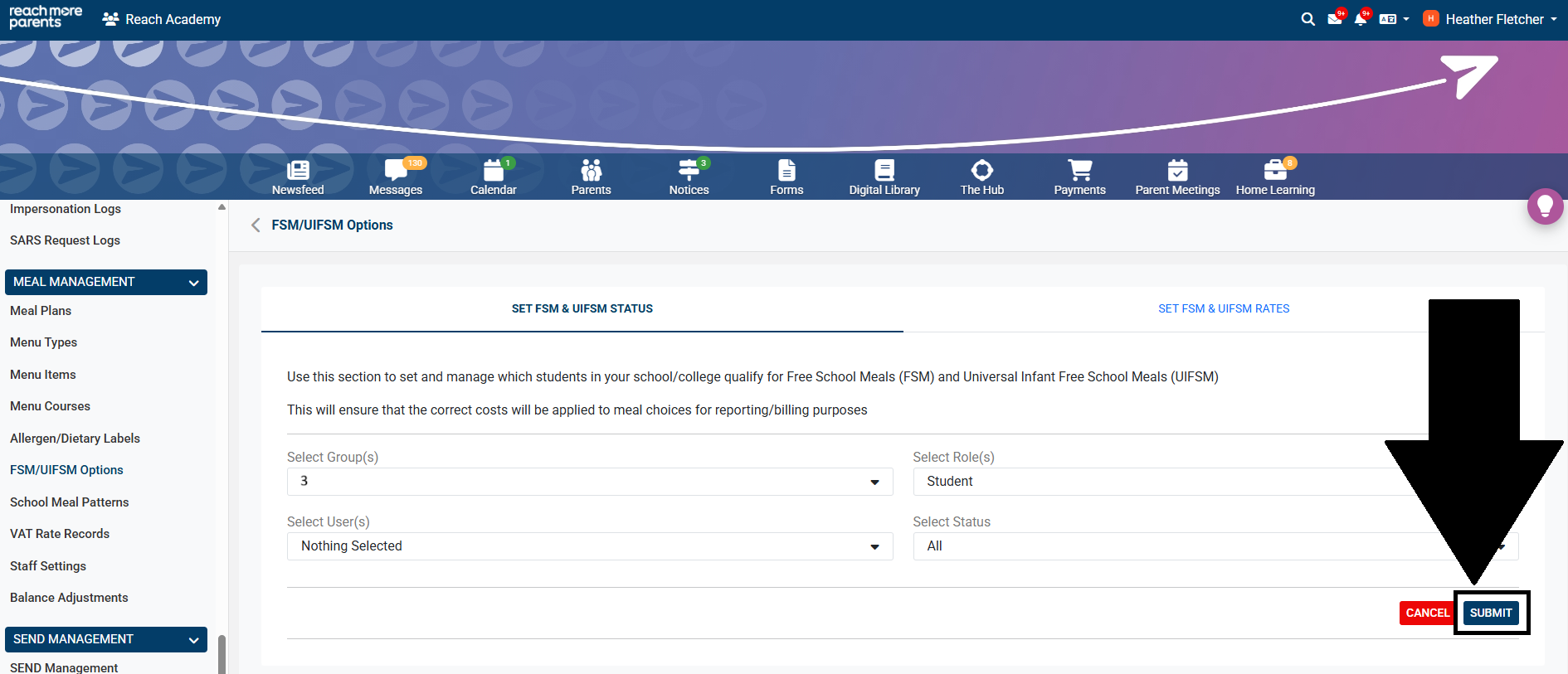Screen dimensions: 1568x674
Task: Open the Select User(s) dropdown
Action: 589,546
